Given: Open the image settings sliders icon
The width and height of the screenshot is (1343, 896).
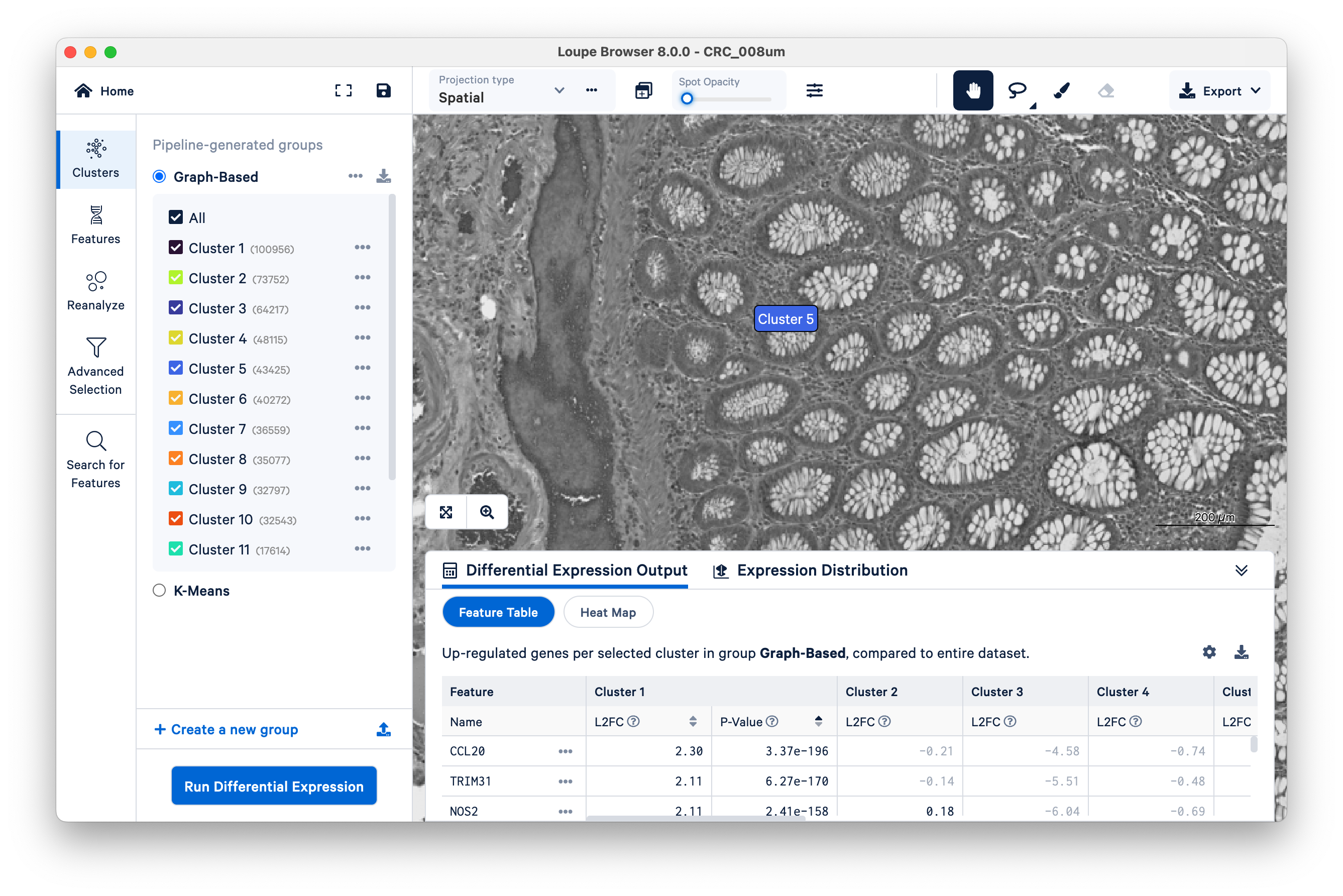Looking at the screenshot, I should point(814,90).
